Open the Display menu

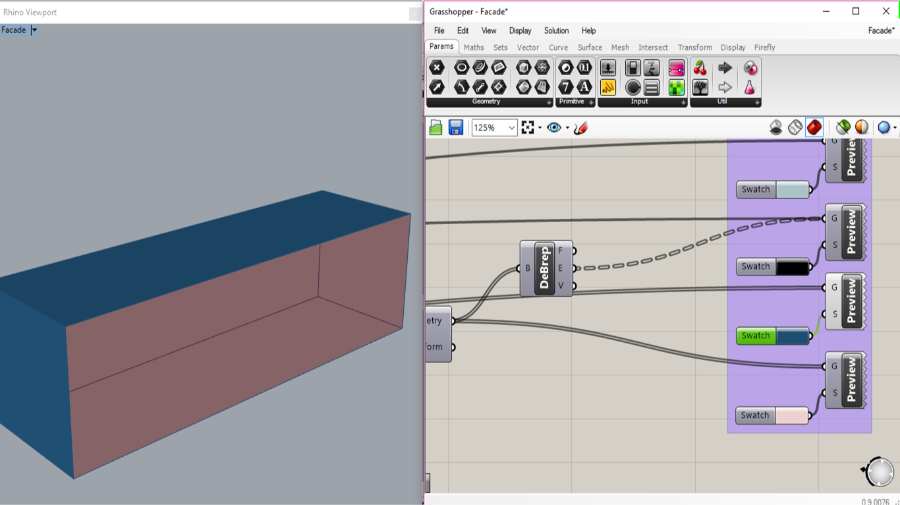tap(520, 30)
